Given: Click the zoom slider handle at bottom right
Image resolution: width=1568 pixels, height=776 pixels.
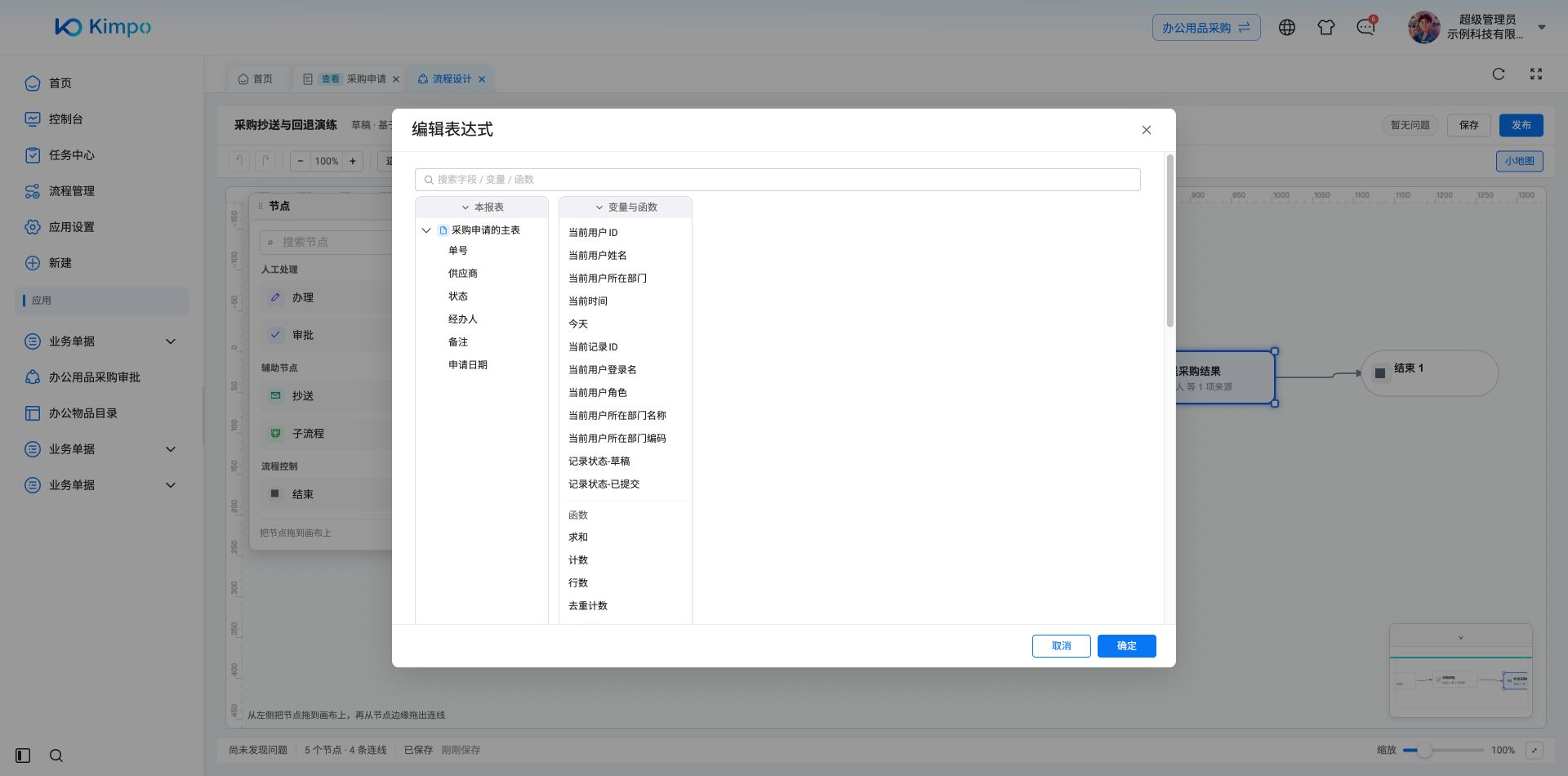Looking at the screenshot, I should click(1425, 750).
